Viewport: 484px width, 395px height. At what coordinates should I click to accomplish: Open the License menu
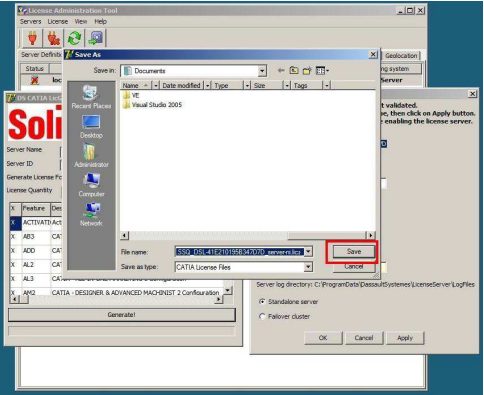(x=58, y=22)
